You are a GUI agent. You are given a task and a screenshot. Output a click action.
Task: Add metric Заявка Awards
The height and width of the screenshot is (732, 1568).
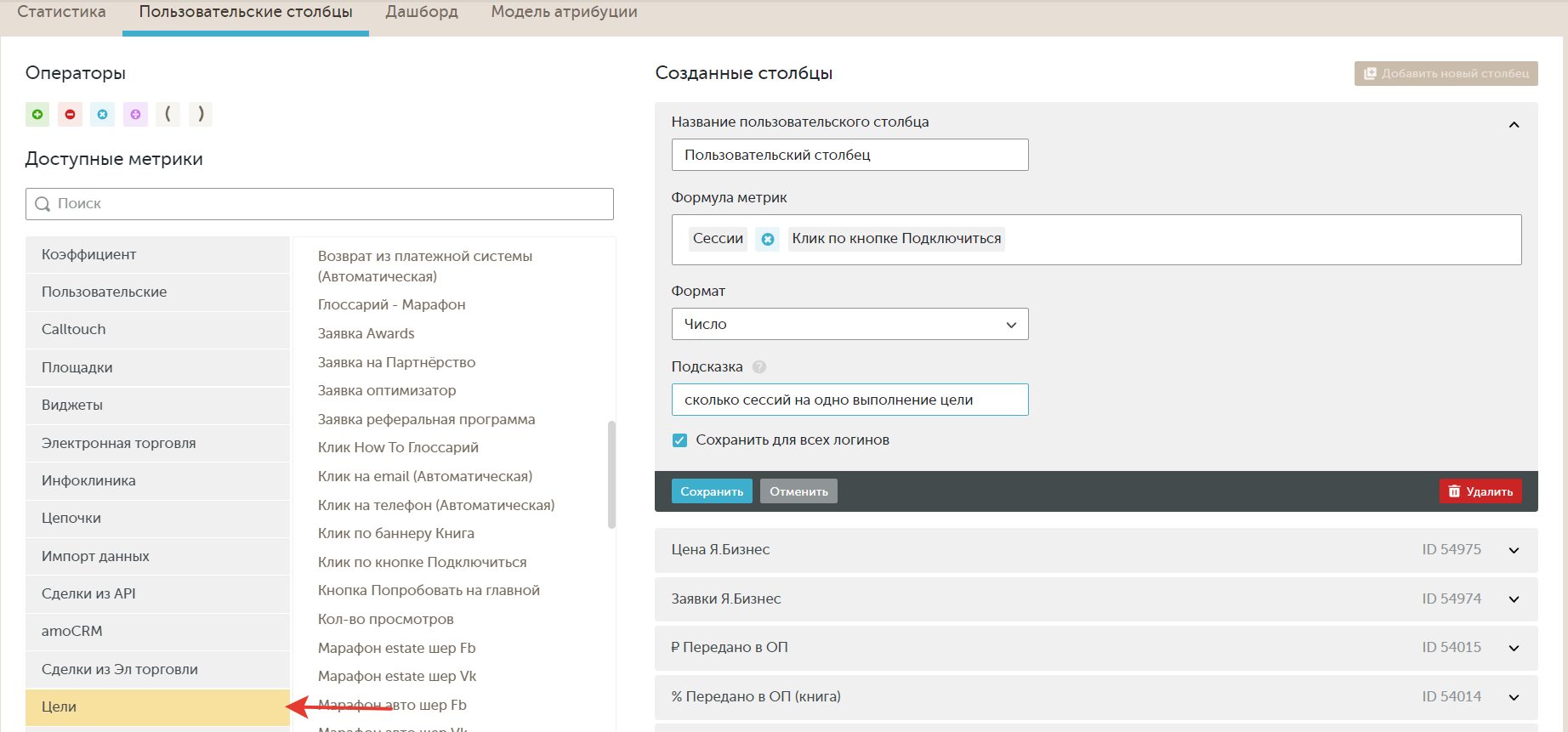pos(366,333)
